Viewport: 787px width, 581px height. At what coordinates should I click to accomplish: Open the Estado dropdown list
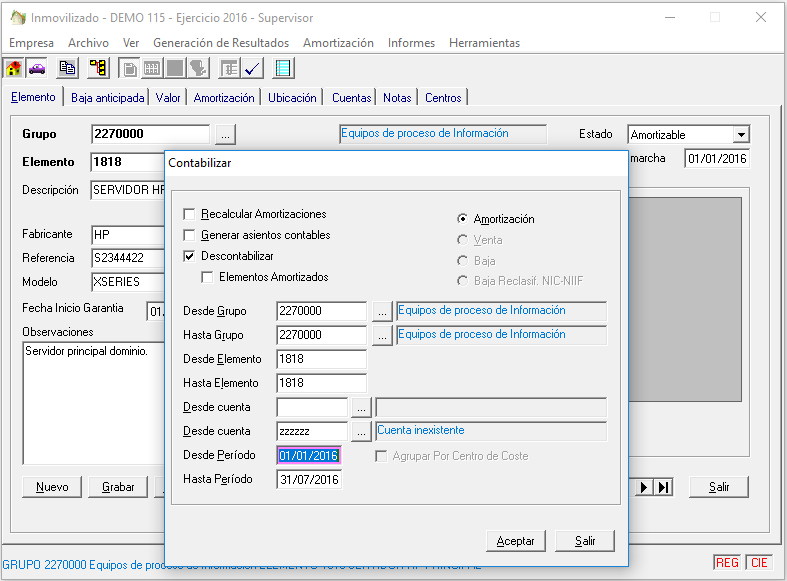[740, 135]
